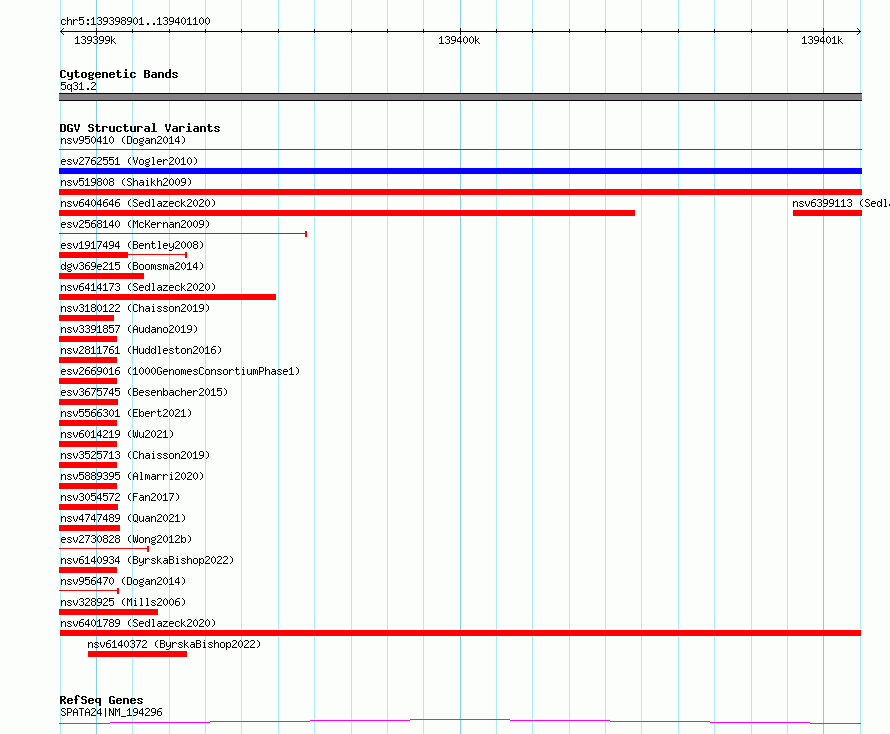Click dgv369e215 (Boomsma2014) label
This screenshot has width=890, height=734.
click(132, 266)
